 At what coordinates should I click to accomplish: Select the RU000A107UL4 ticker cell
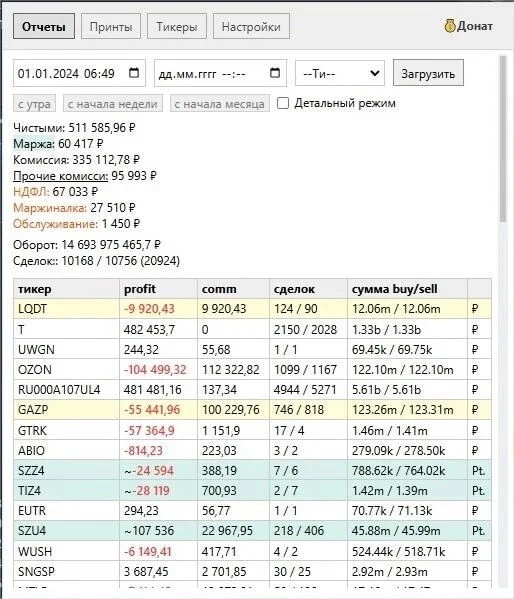click(x=66, y=390)
